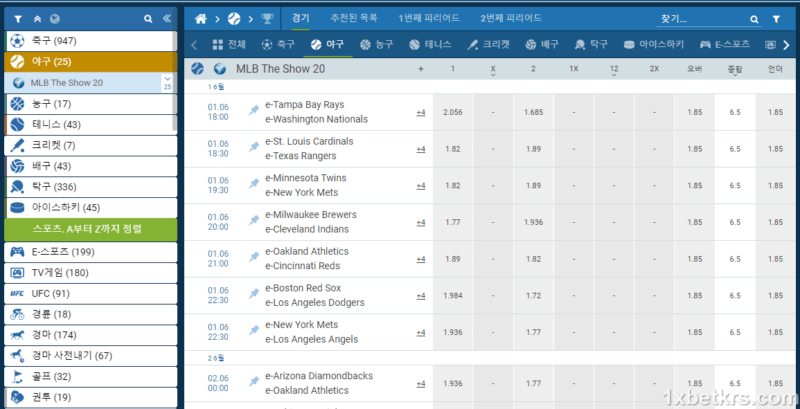Open E-스포츠 (199) in the sidebar

90,252
